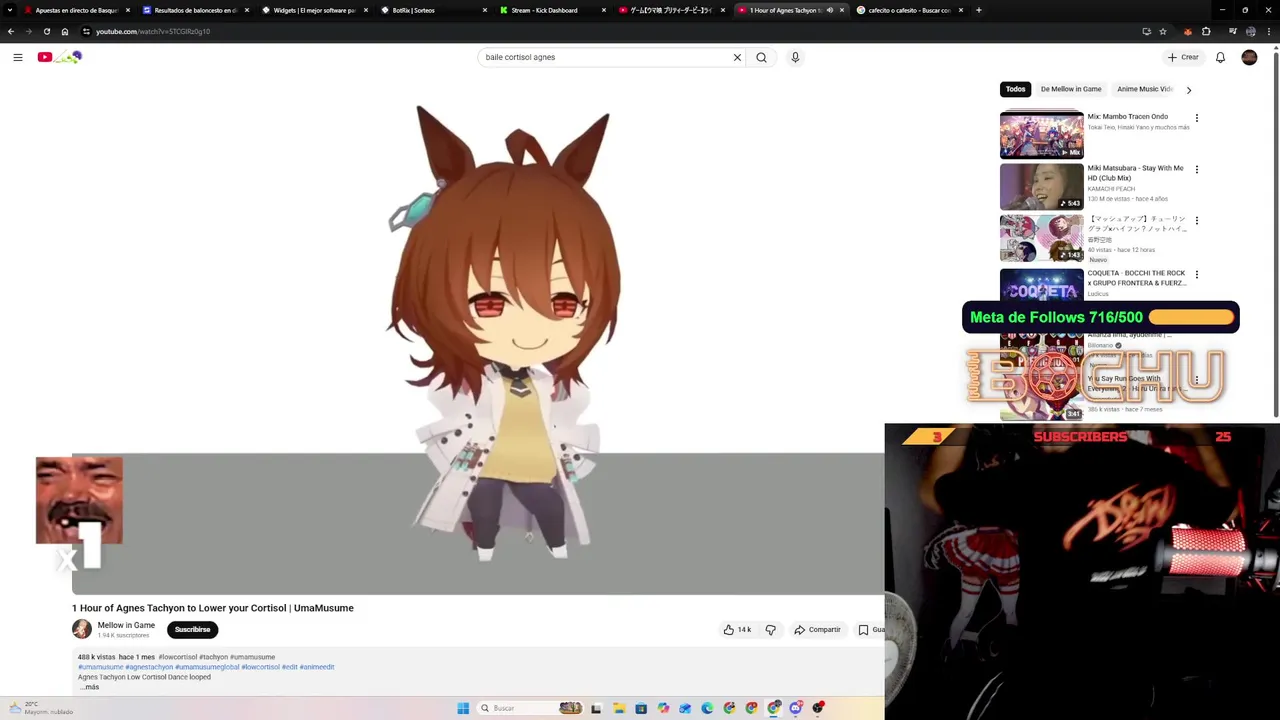Viewport: 1280px width, 720px height.
Task: Open File Explorer from the taskbar
Action: (x=619, y=708)
